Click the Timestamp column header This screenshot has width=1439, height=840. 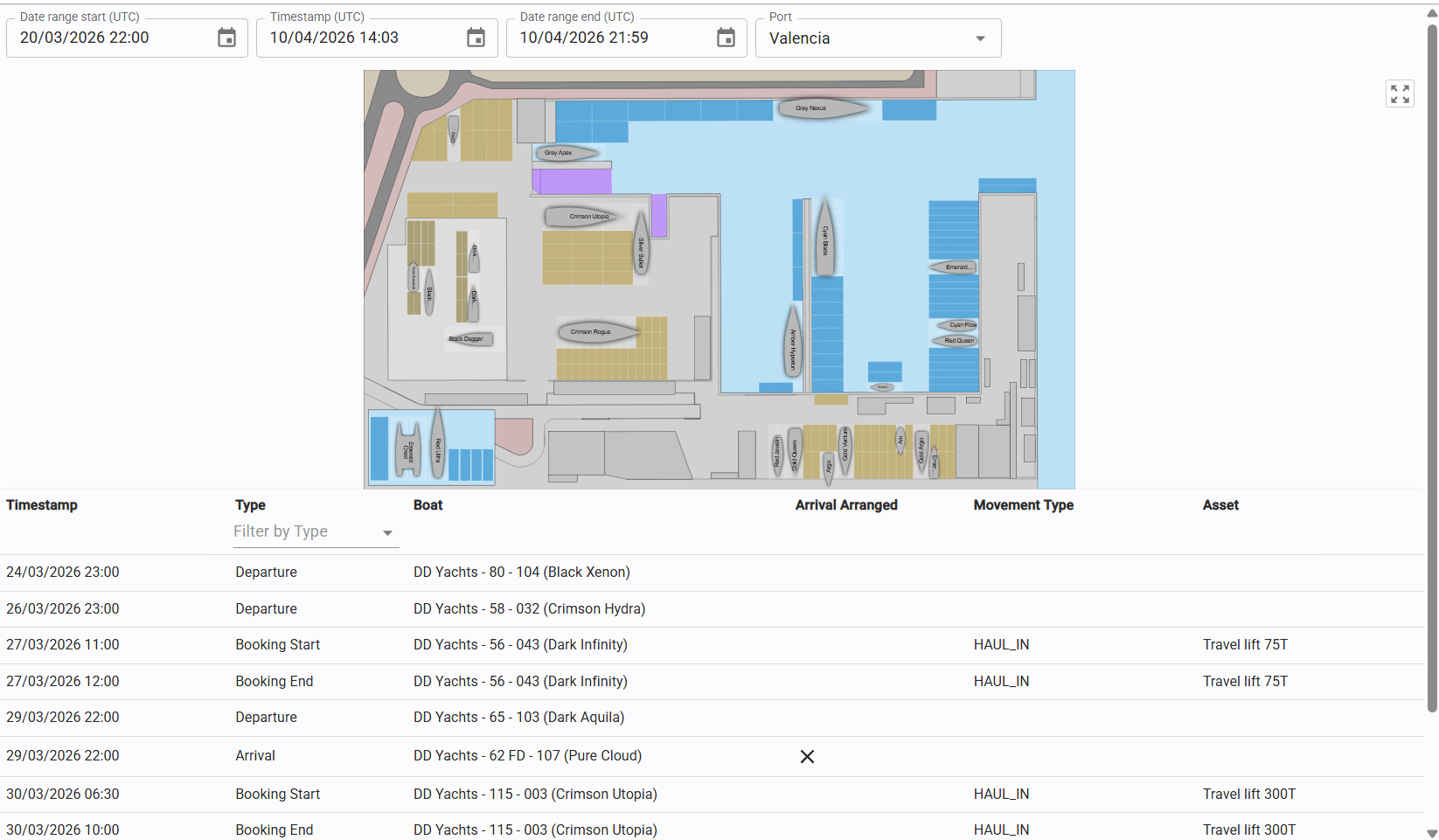click(x=42, y=505)
